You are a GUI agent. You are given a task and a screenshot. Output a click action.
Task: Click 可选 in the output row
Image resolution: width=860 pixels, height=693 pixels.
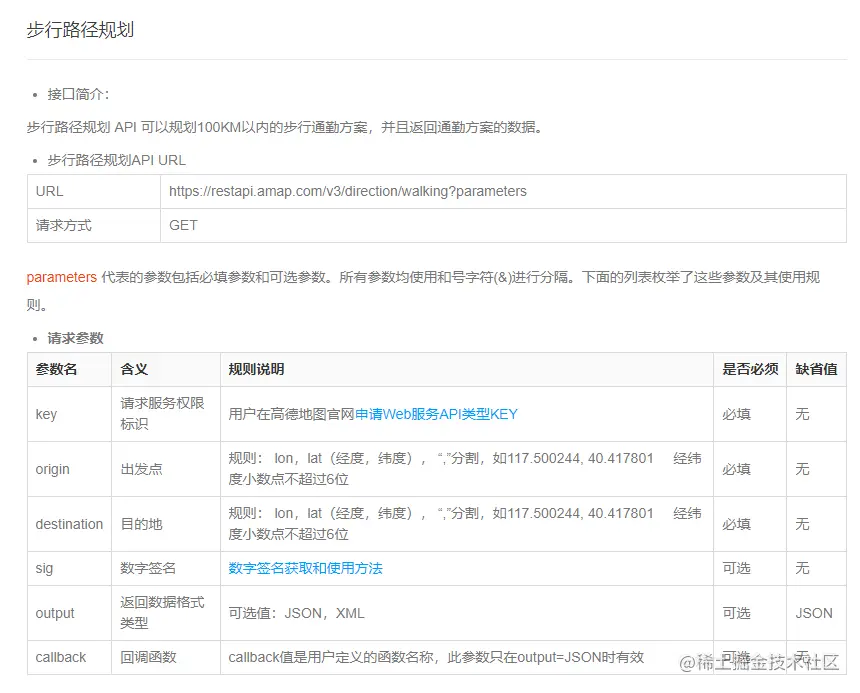(736, 613)
